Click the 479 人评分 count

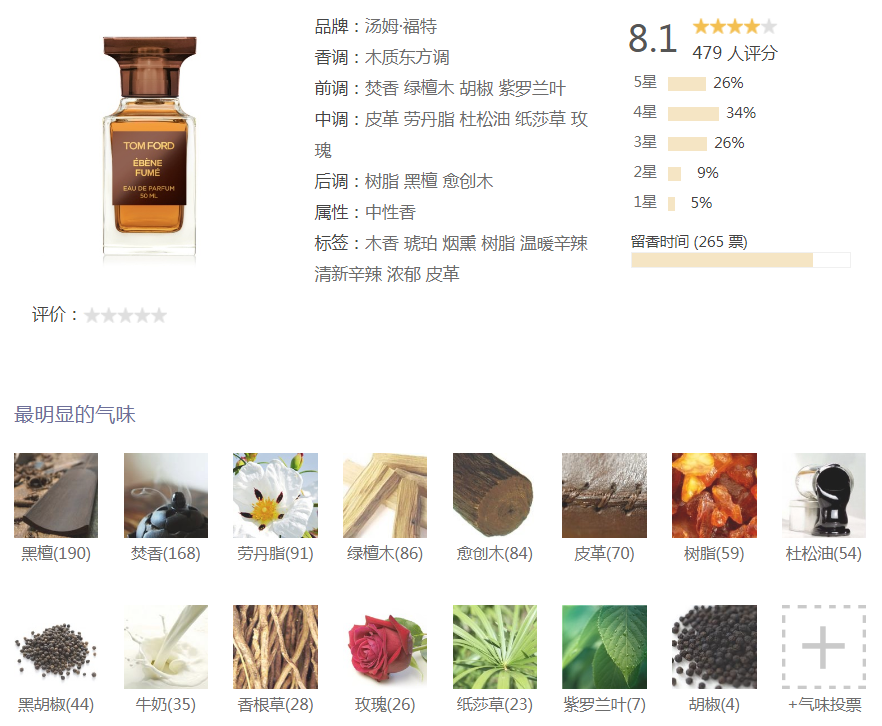point(735,53)
